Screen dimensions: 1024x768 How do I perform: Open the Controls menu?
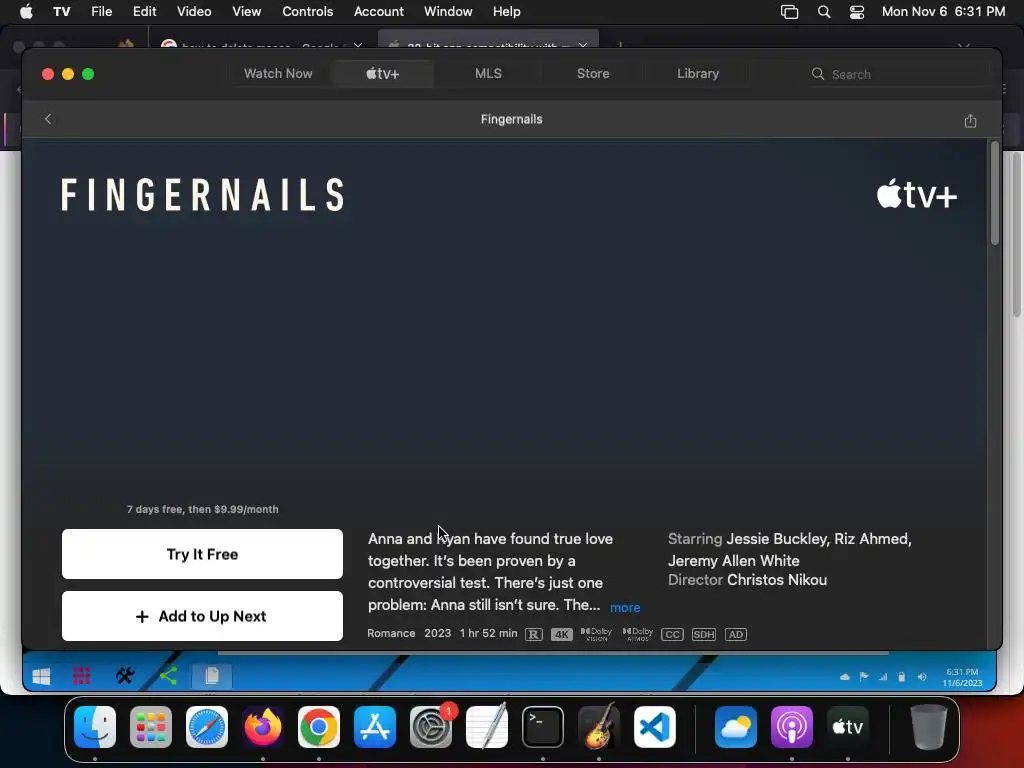tap(308, 11)
